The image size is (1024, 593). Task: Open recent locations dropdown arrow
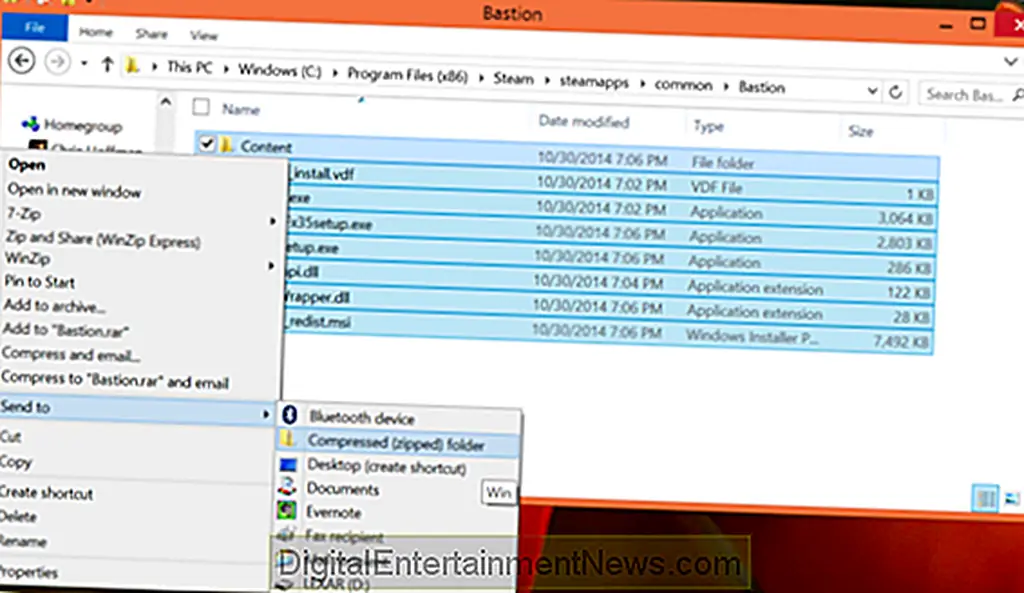[x=84, y=63]
